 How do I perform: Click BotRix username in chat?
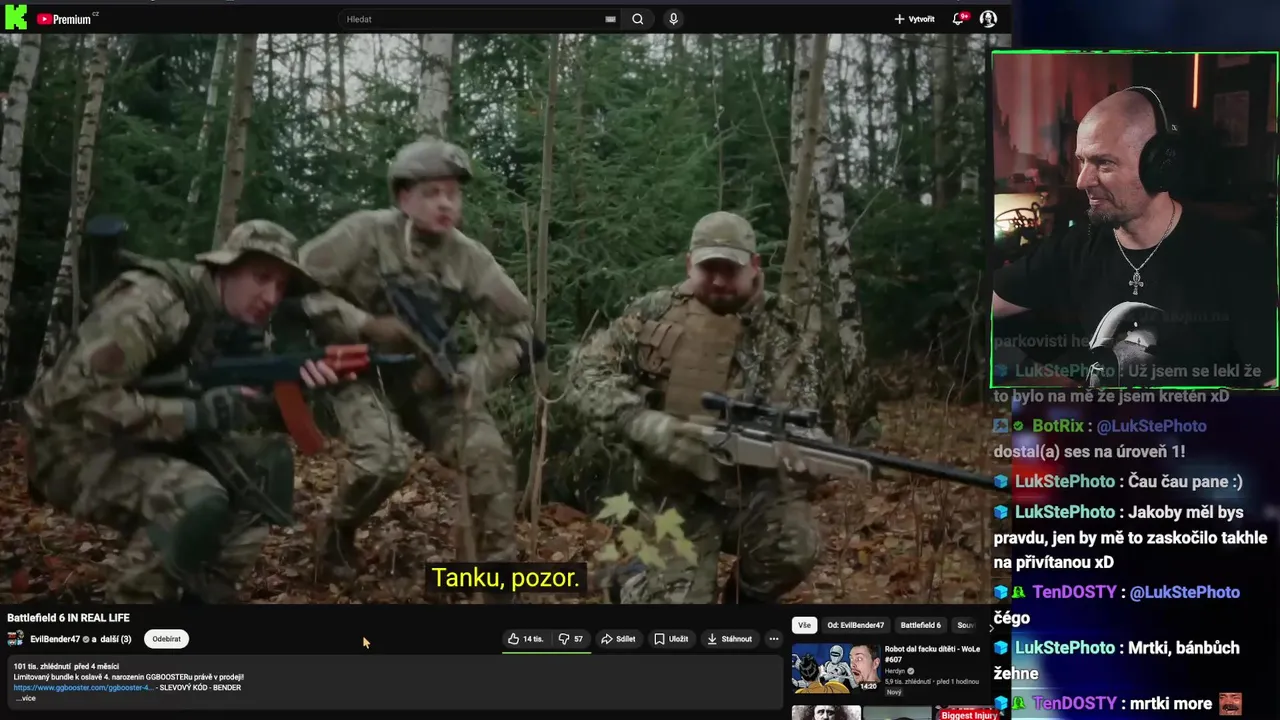pyautogui.click(x=1057, y=426)
